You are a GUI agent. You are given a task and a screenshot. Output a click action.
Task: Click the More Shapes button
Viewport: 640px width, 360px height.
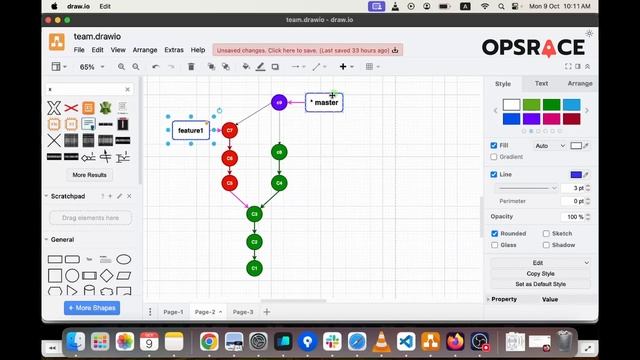[x=92, y=308]
